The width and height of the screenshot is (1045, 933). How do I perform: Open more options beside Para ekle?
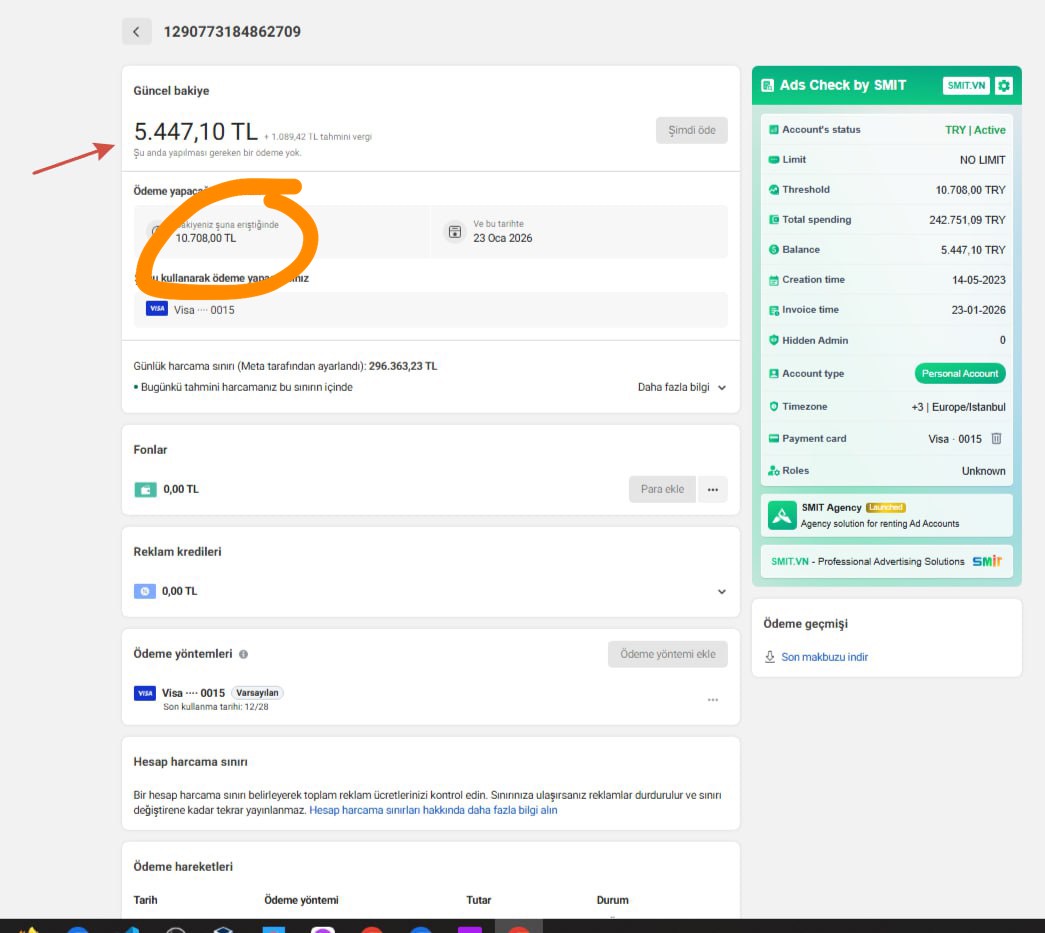(712, 489)
